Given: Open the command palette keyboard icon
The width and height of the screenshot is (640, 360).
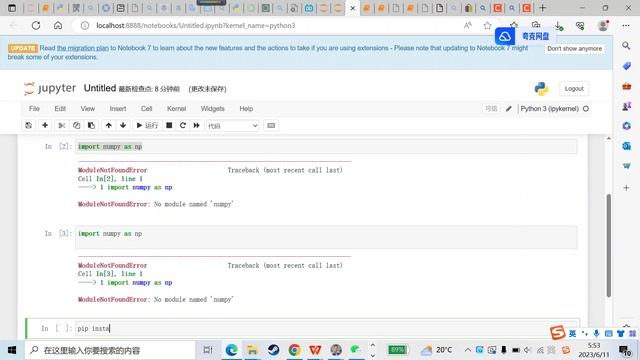Looking at the screenshot, I should coord(271,125).
